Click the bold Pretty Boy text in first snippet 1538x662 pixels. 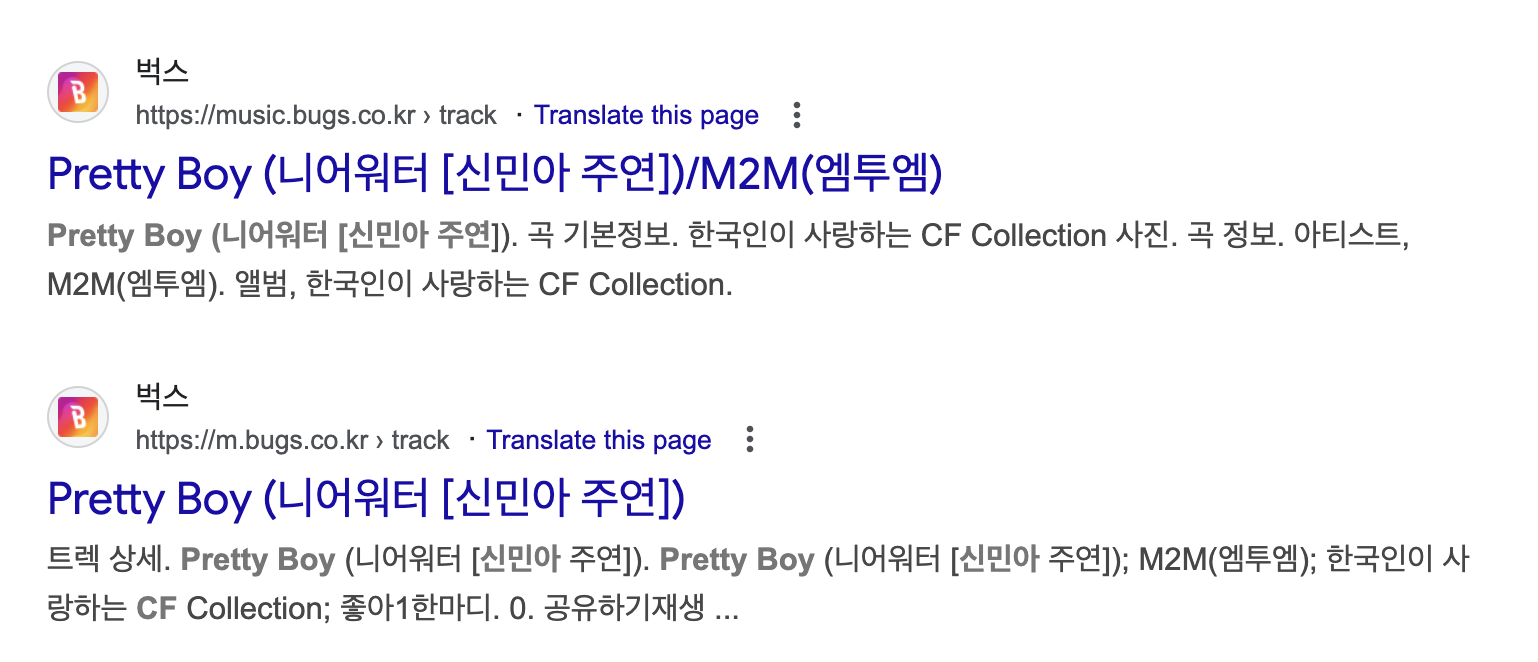pos(124,236)
